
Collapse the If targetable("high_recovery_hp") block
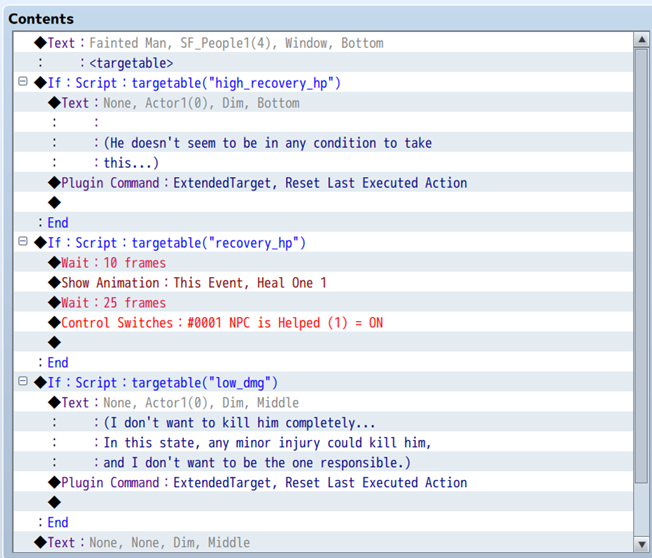click(x=23, y=81)
